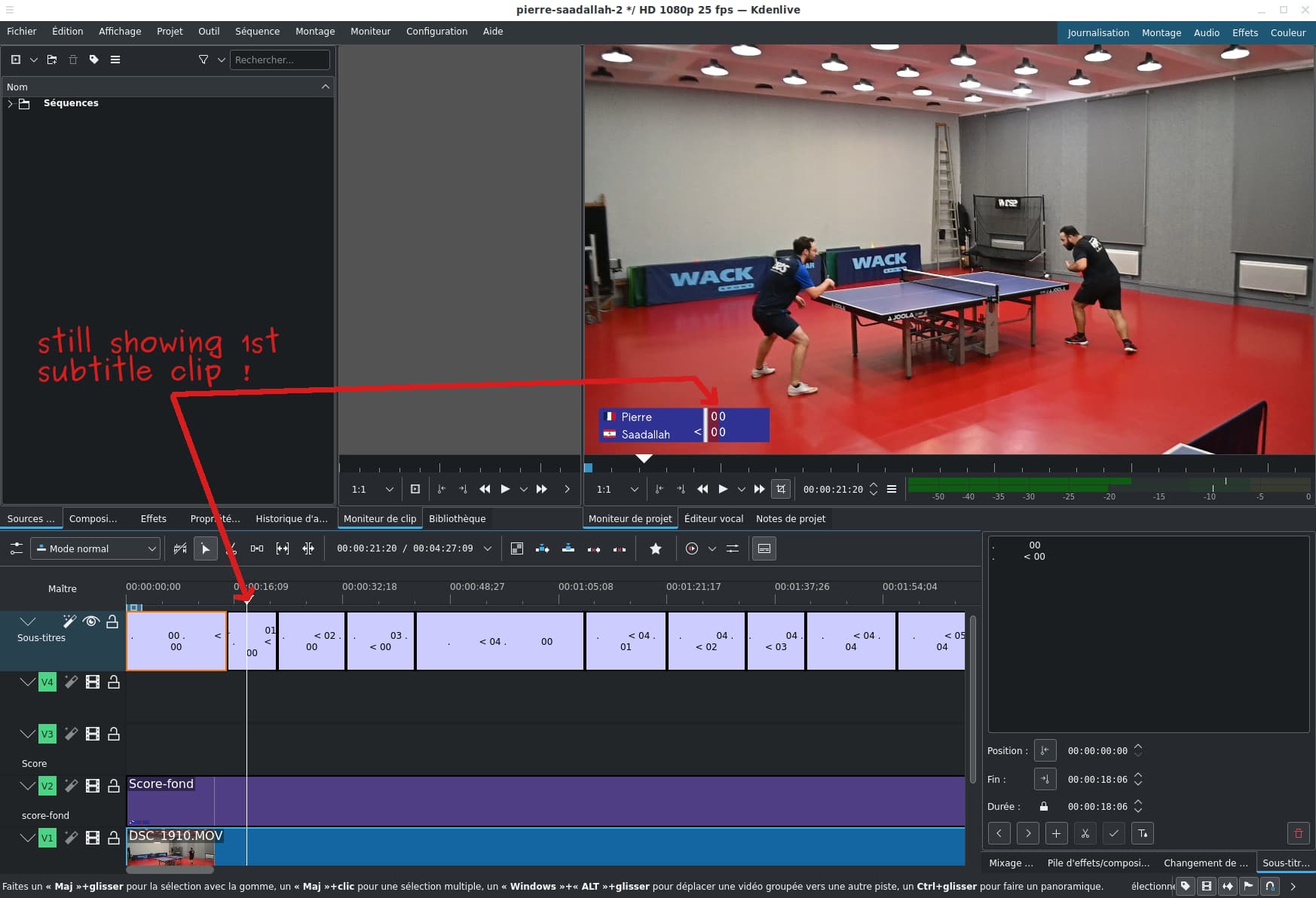The height and width of the screenshot is (898, 1316).
Task: Click the favorite effects star icon
Action: tap(656, 548)
